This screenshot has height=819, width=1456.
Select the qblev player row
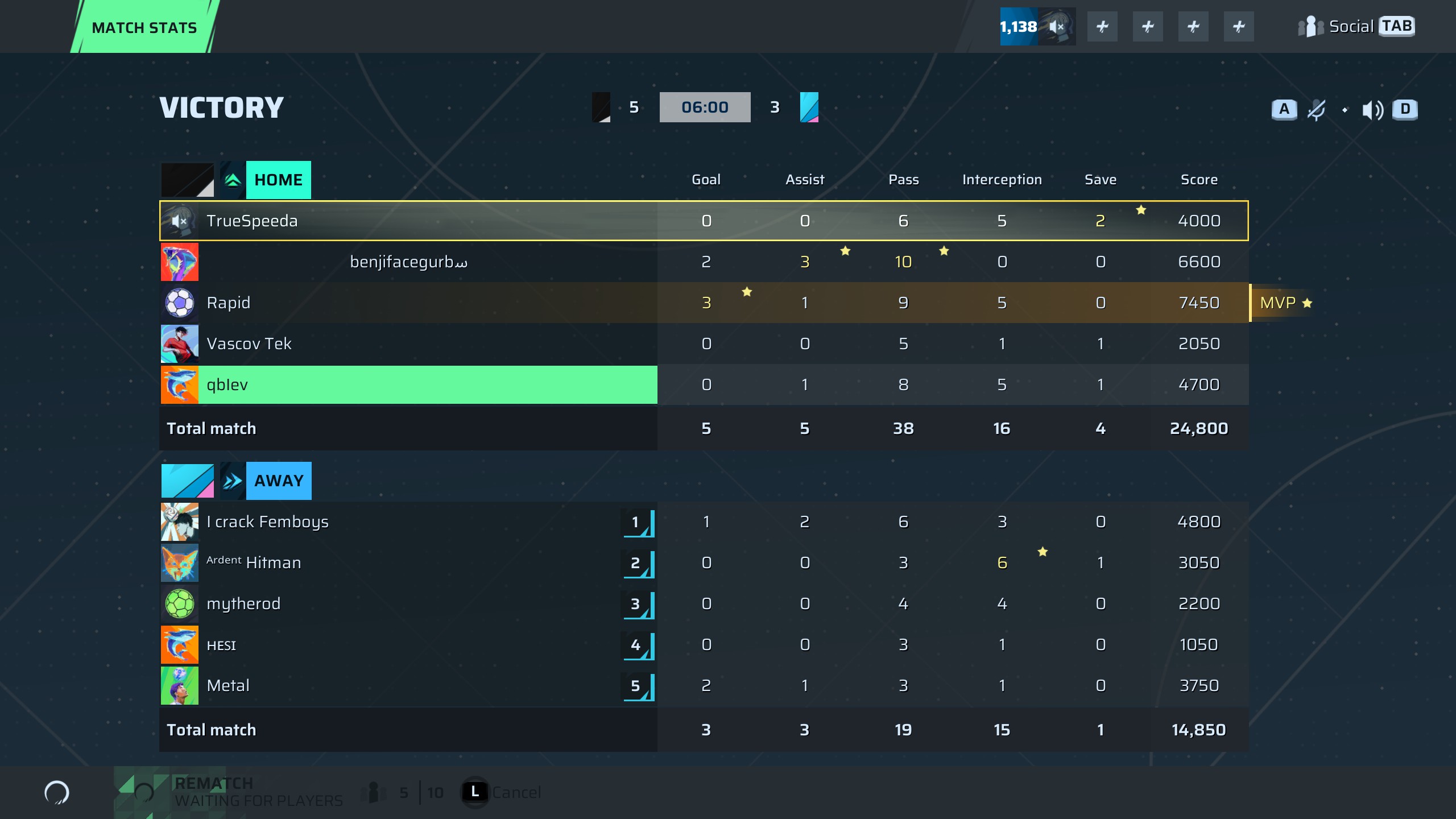click(x=408, y=385)
